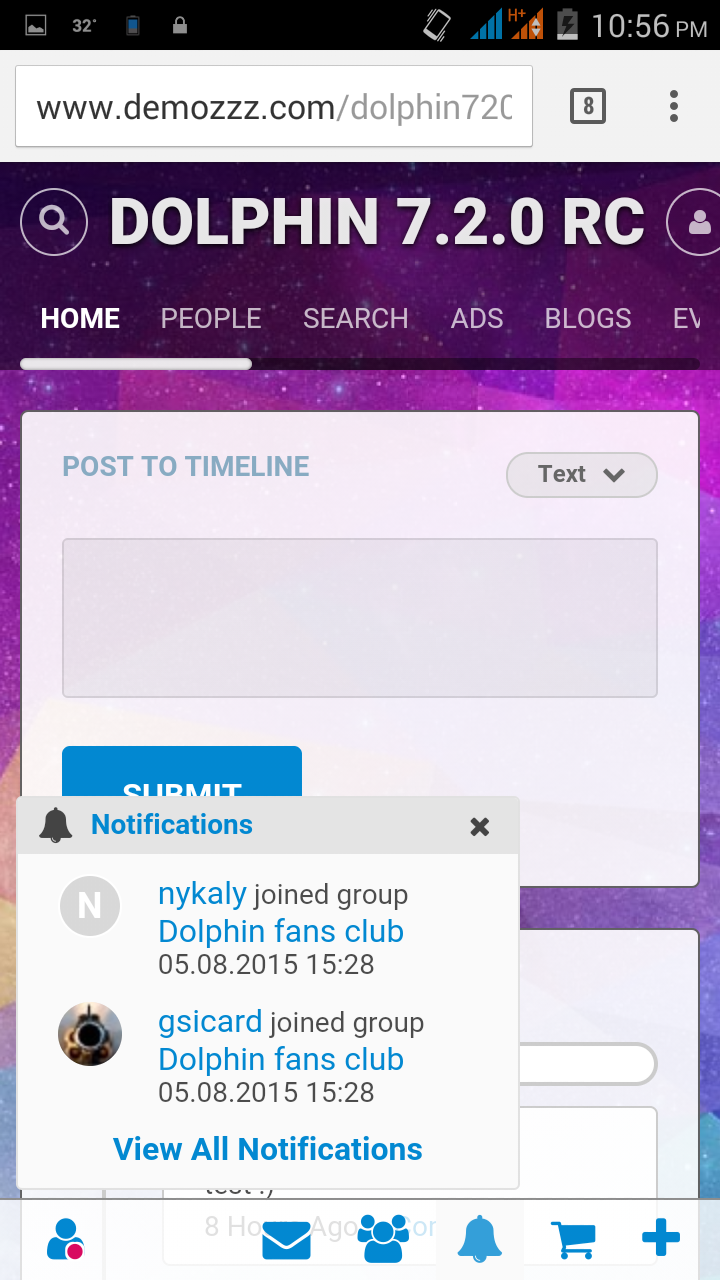Click View All Notifications link
The width and height of the screenshot is (720, 1280).
coord(268,1149)
